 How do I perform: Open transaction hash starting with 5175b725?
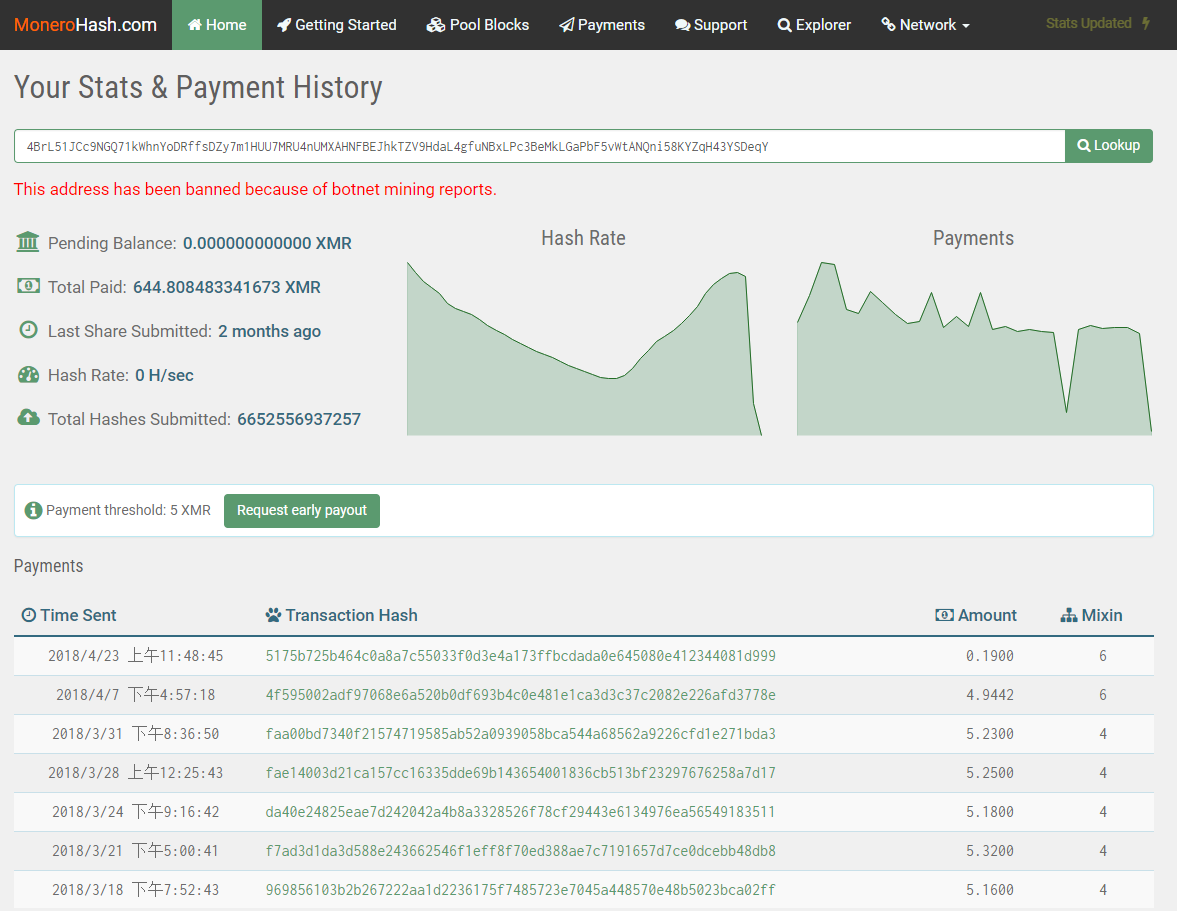point(520,656)
